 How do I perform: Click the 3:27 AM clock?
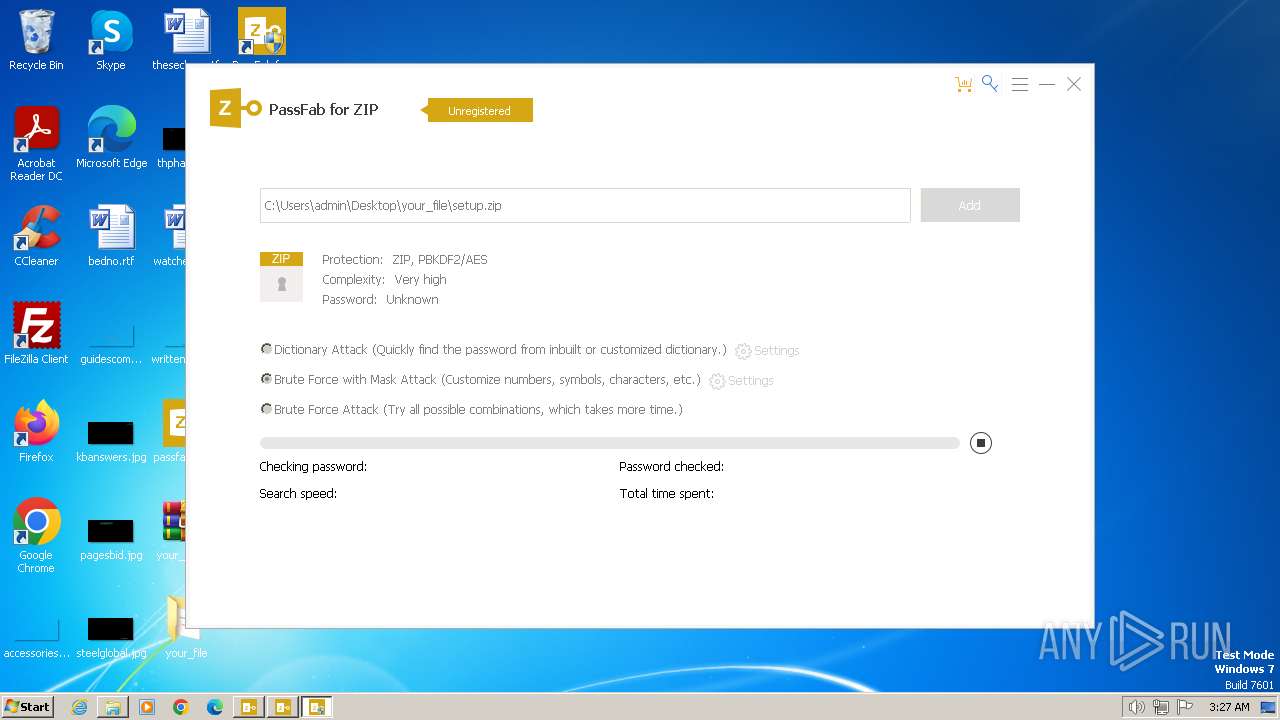(x=1229, y=707)
